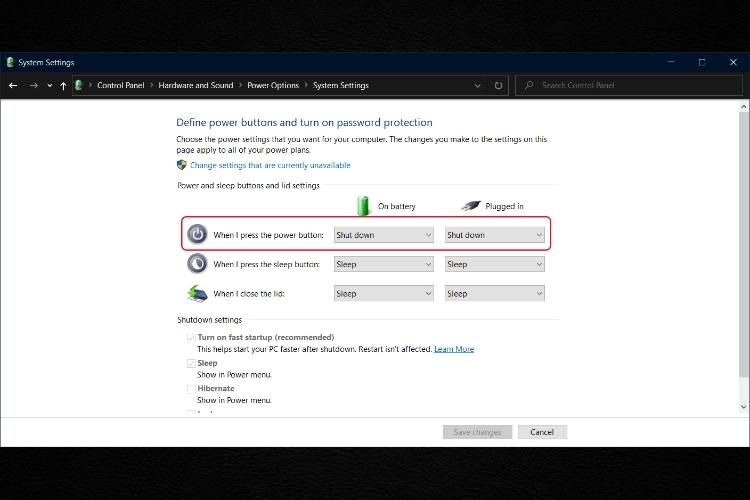Click the green battery icon
This screenshot has height=500, width=750.
pyautogui.click(x=363, y=206)
